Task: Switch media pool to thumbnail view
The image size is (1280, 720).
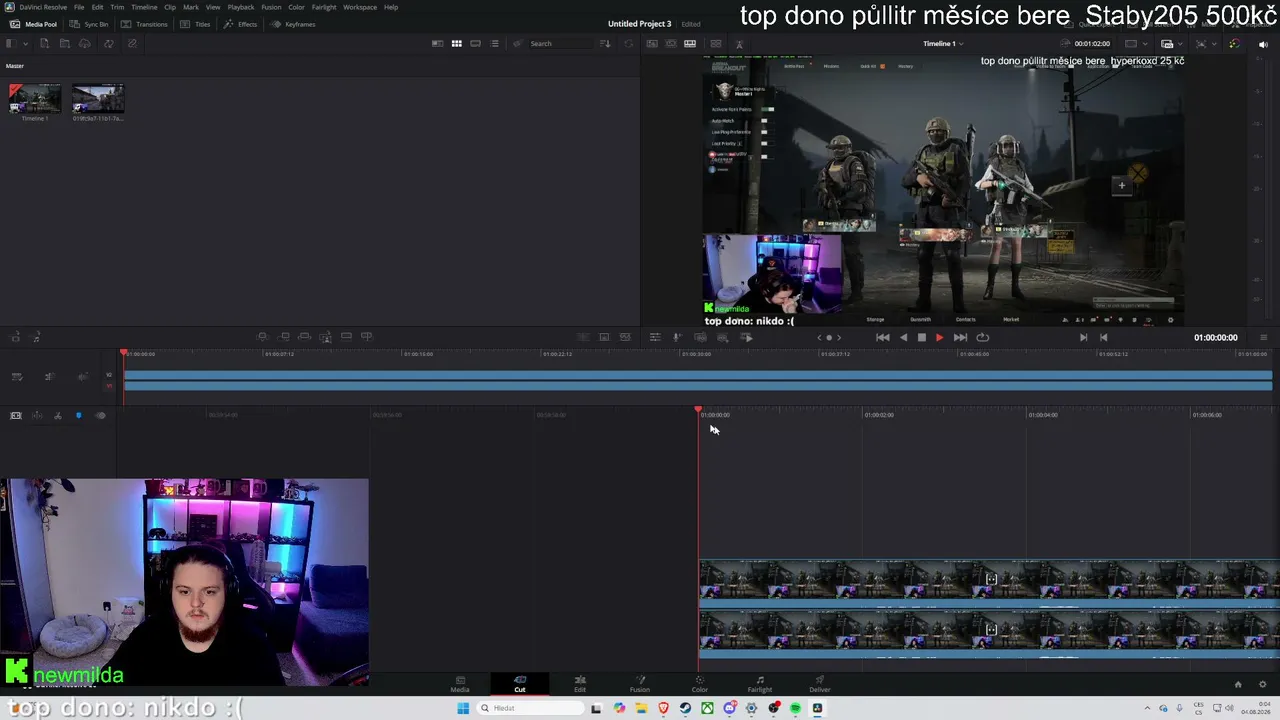Action: pos(456,44)
